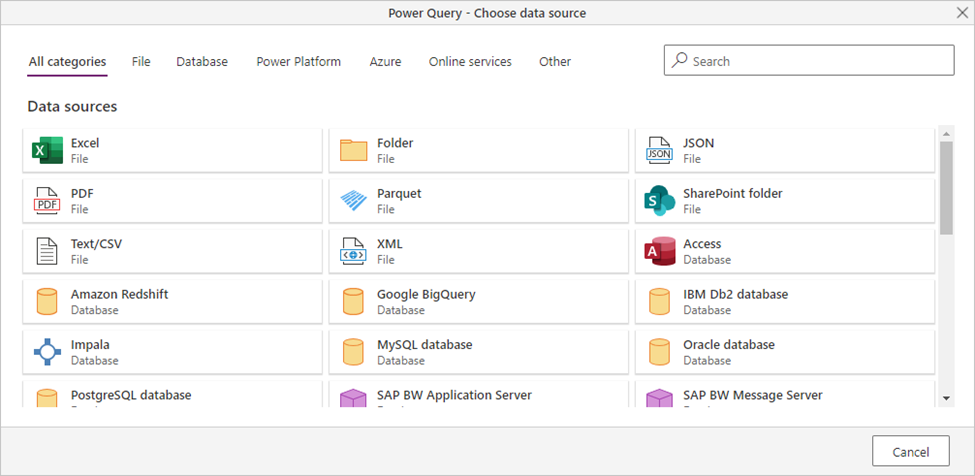Click the "Oracle database" label
This screenshot has width=975, height=476.
729,344
